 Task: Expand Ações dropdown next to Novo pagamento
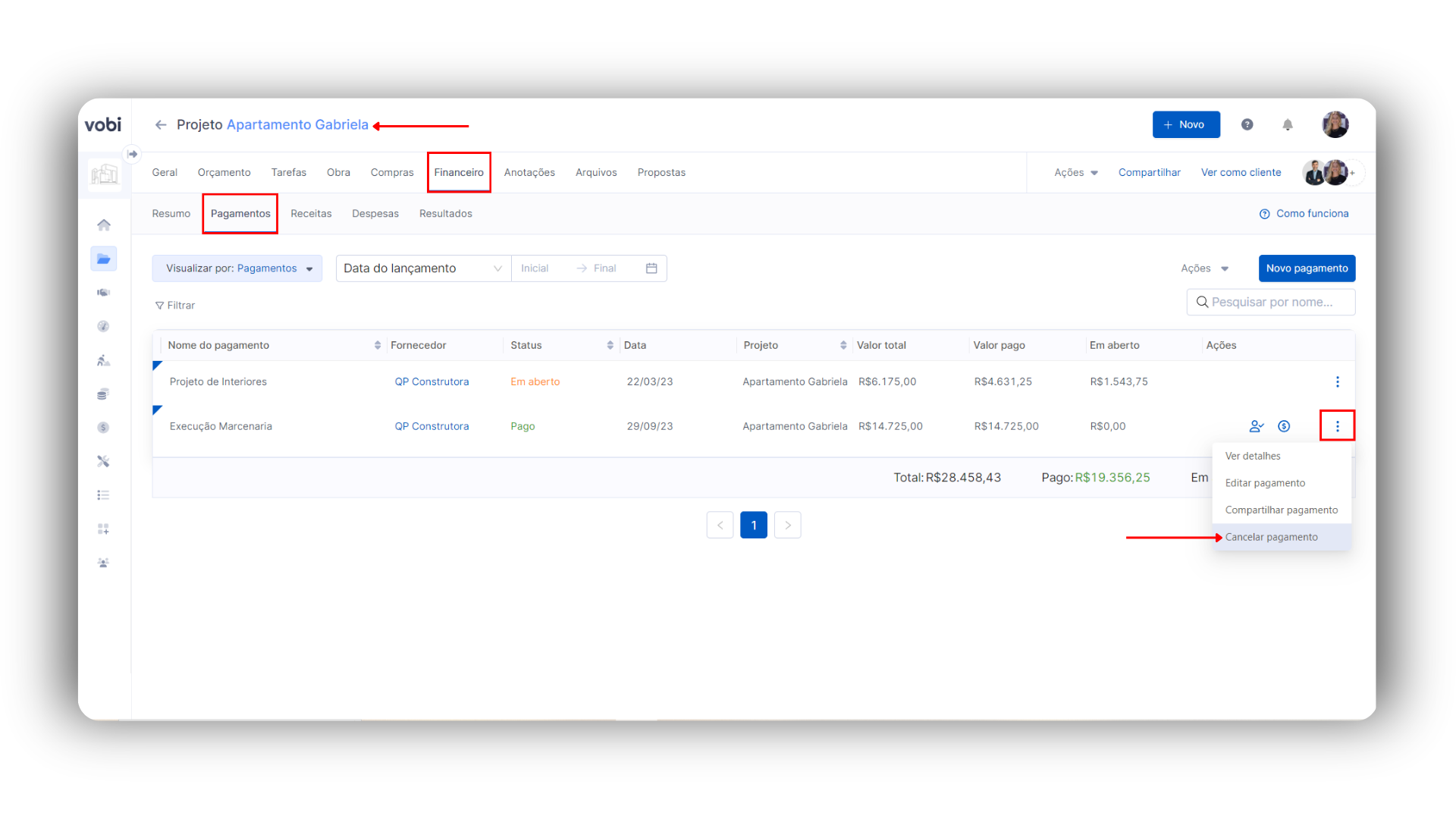[x=1204, y=268]
